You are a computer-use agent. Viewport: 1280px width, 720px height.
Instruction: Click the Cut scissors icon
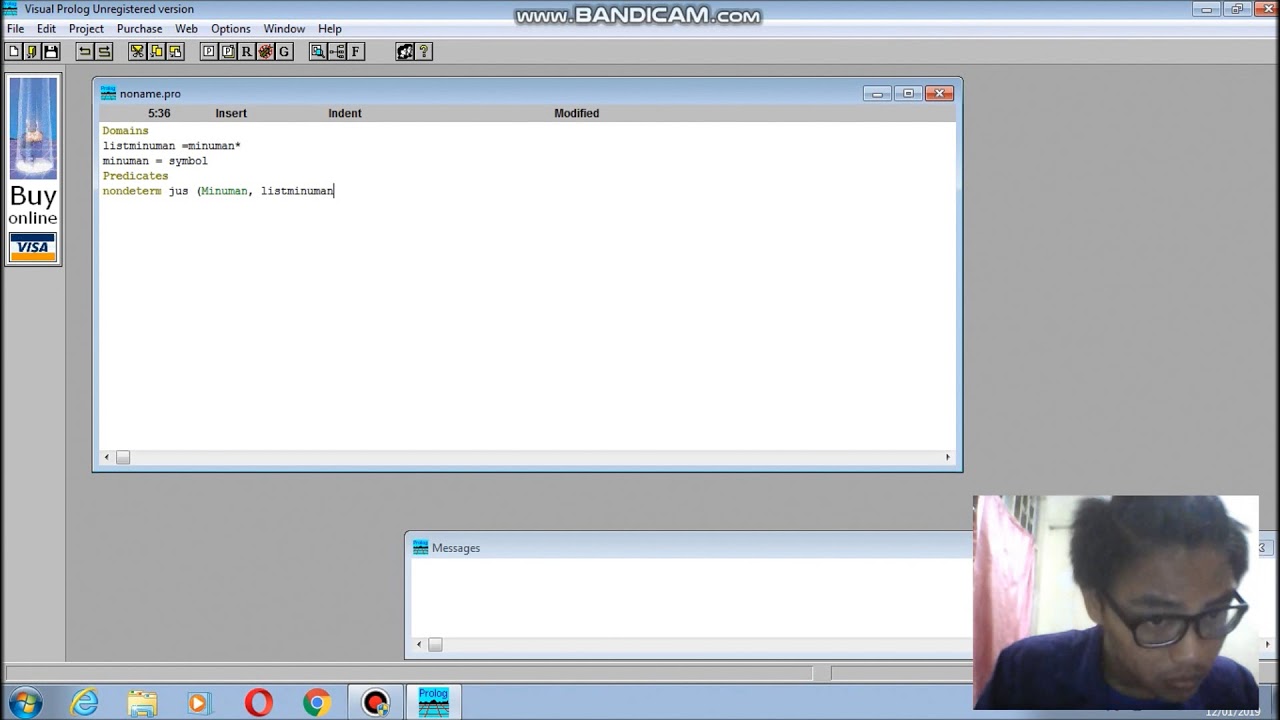pos(138,51)
